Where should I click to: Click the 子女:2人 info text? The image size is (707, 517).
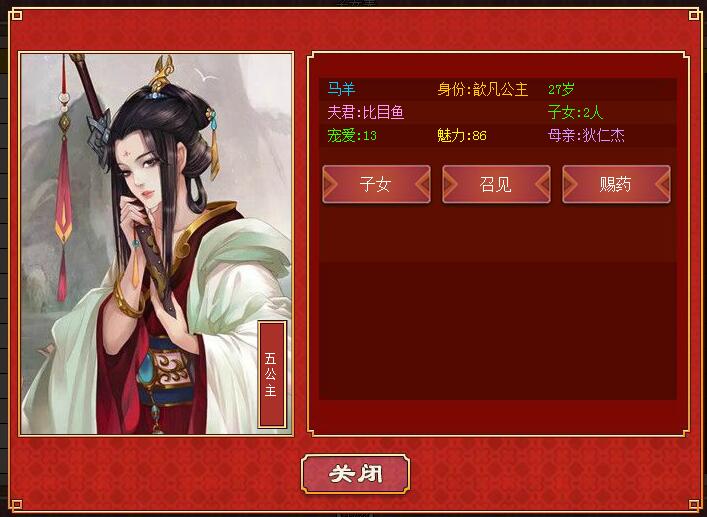[x=575, y=112]
